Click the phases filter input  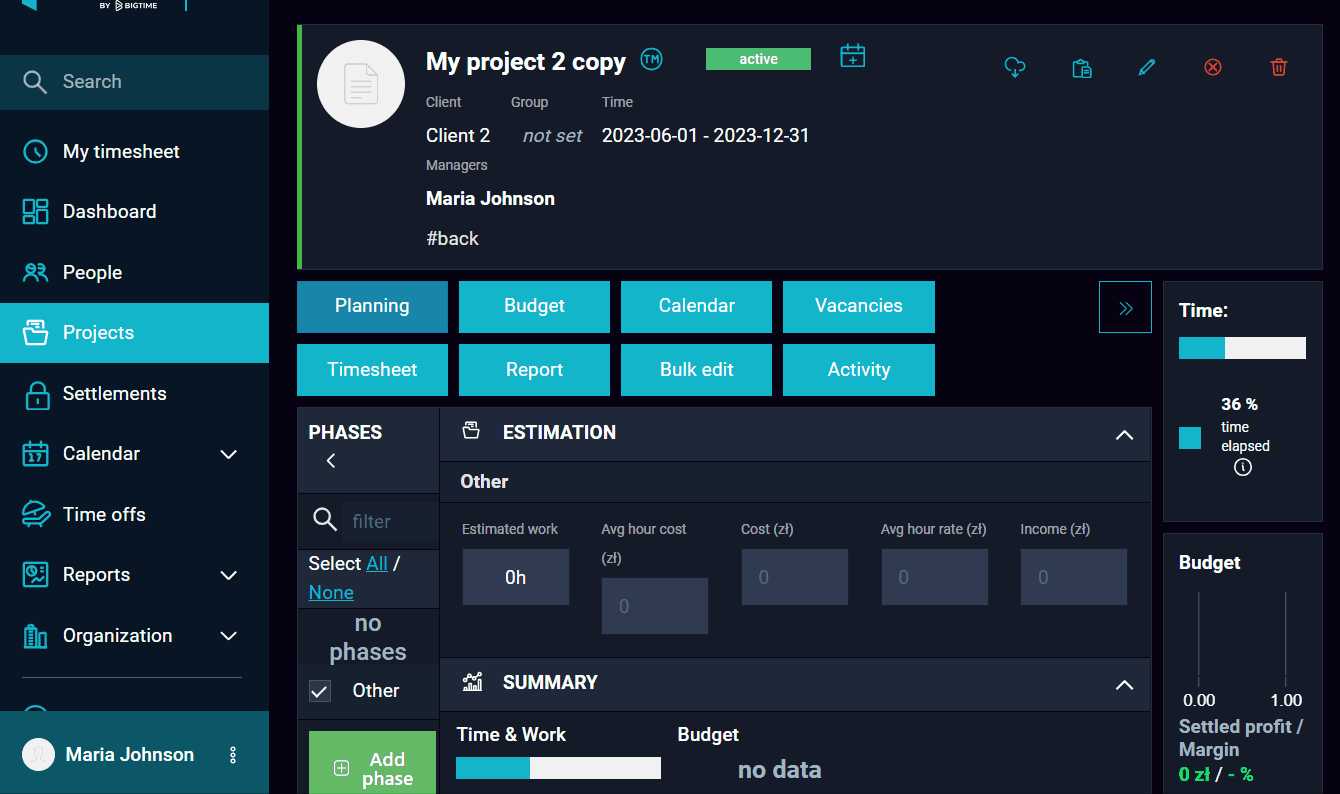point(391,521)
